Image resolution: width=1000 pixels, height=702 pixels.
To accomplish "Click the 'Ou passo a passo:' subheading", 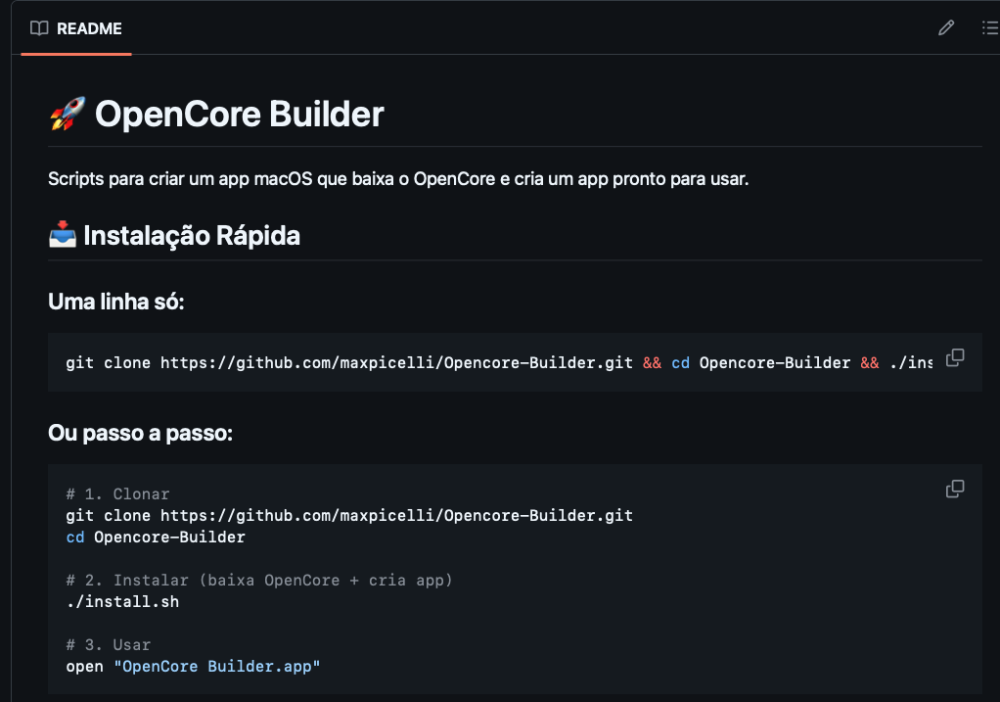I will [x=140, y=434].
